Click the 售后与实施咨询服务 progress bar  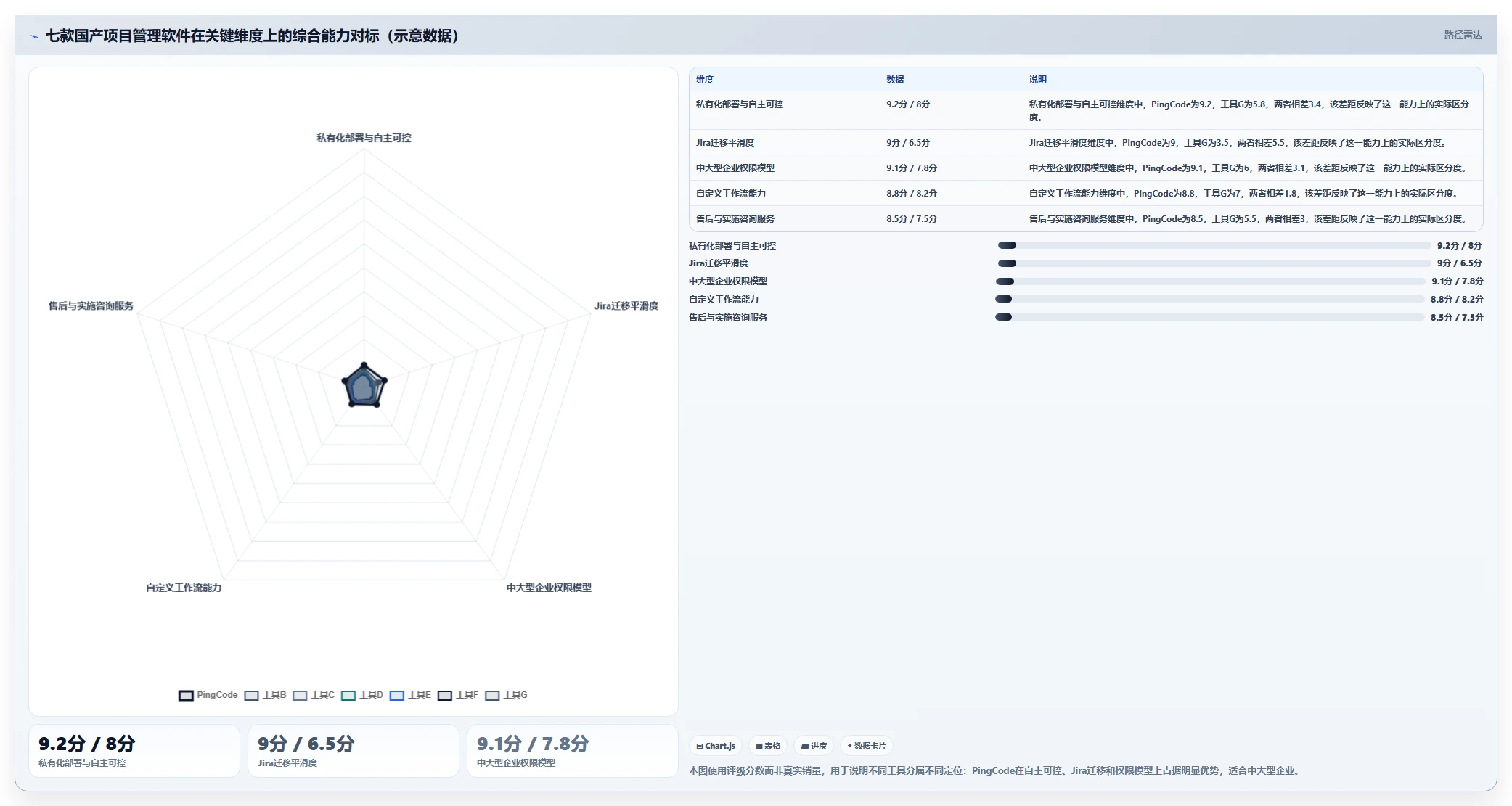pyautogui.click(x=1210, y=317)
